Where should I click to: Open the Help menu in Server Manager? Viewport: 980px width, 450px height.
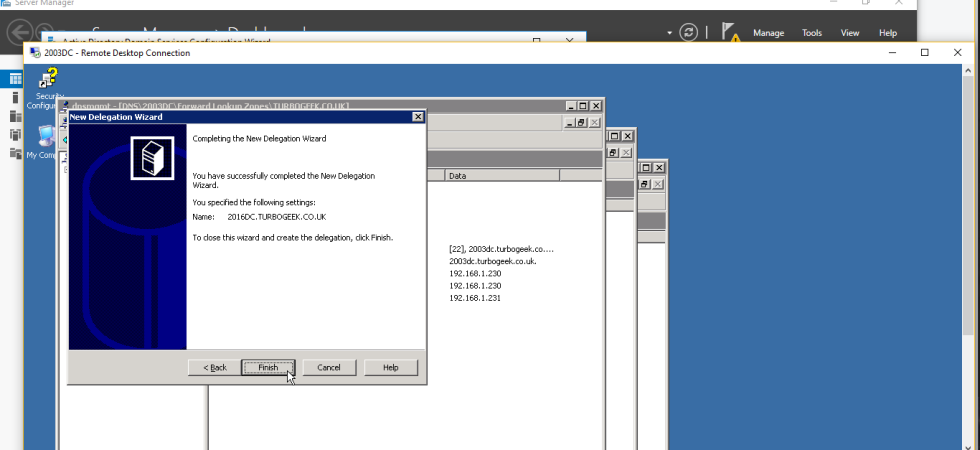888,32
